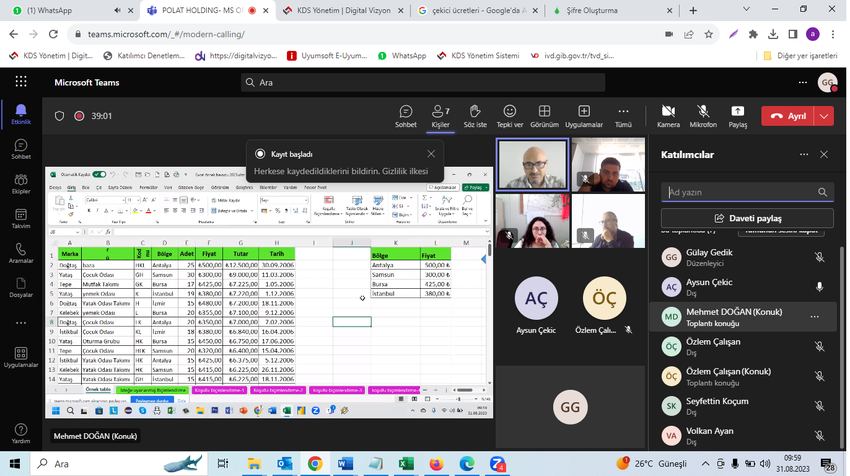Open Etkinlik in left sidebar
850x476 pixels.
coord(21,114)
